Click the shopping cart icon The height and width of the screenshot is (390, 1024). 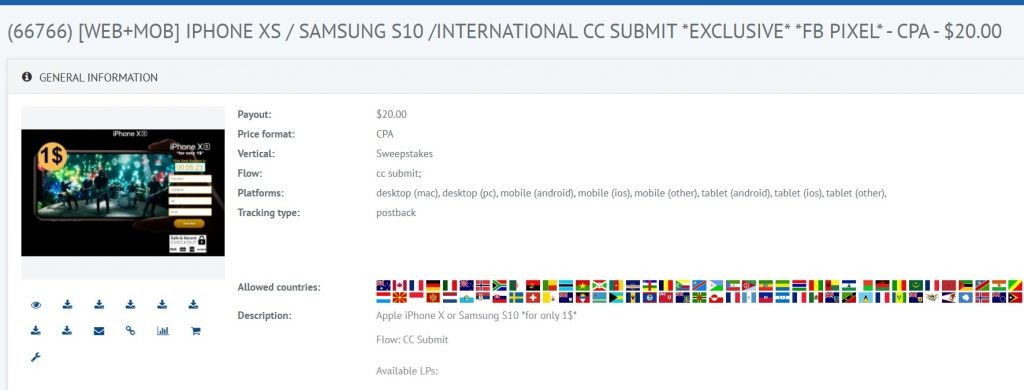[195, 331]
